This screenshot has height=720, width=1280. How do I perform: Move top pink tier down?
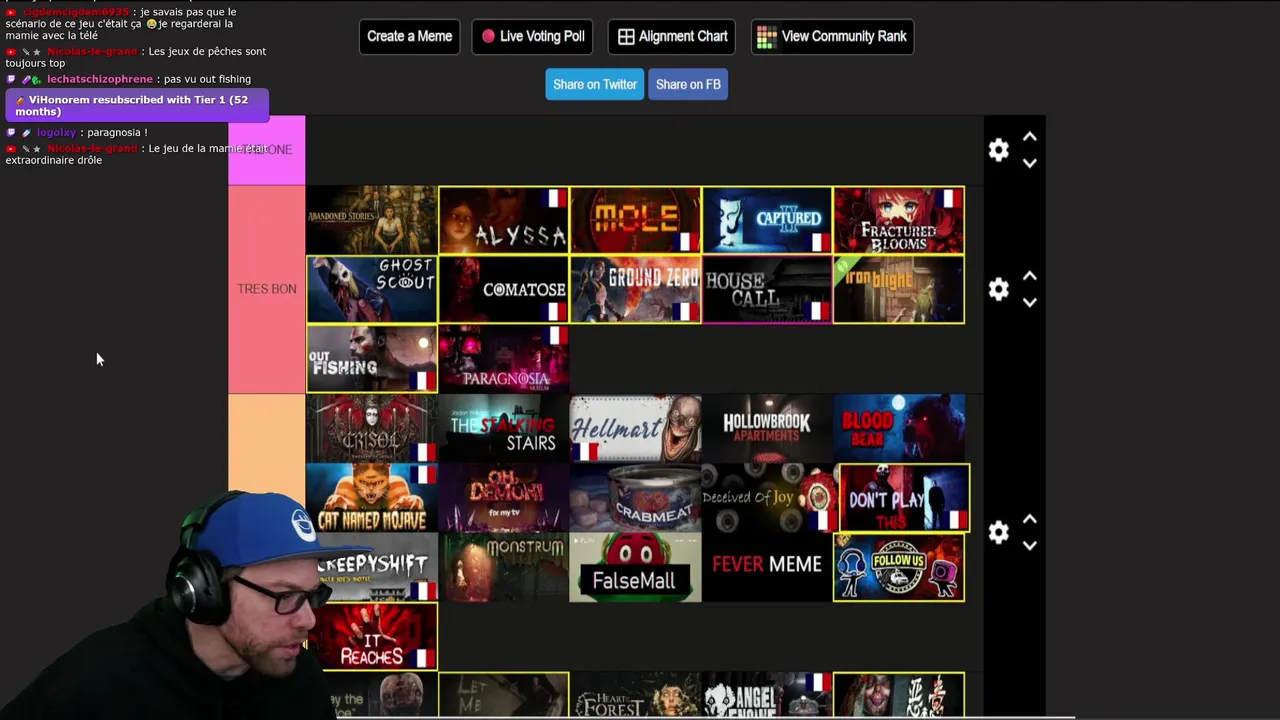point(1030,163)
